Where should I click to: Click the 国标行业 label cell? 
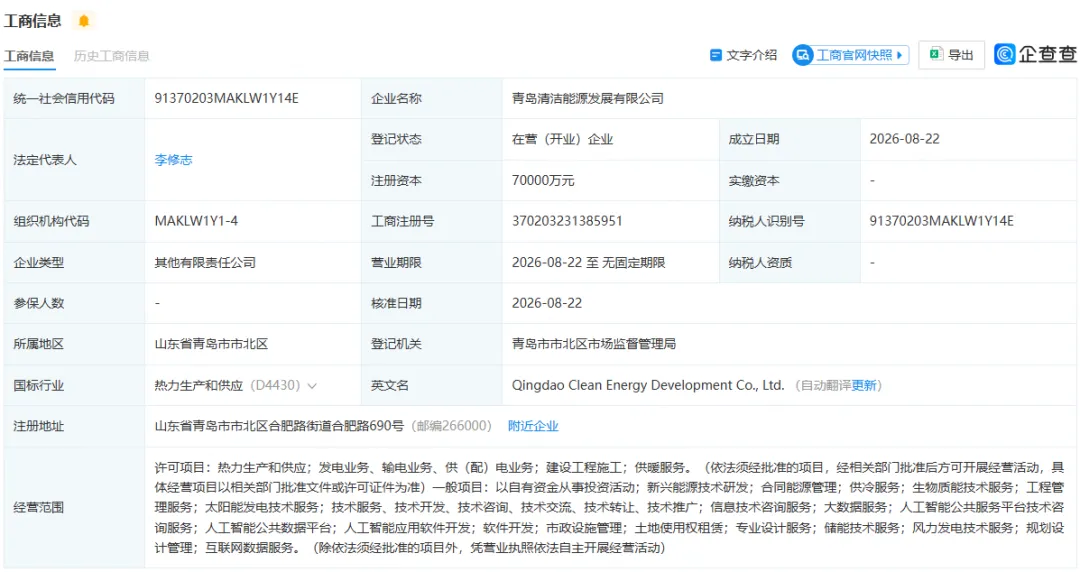tap(74, 385)
